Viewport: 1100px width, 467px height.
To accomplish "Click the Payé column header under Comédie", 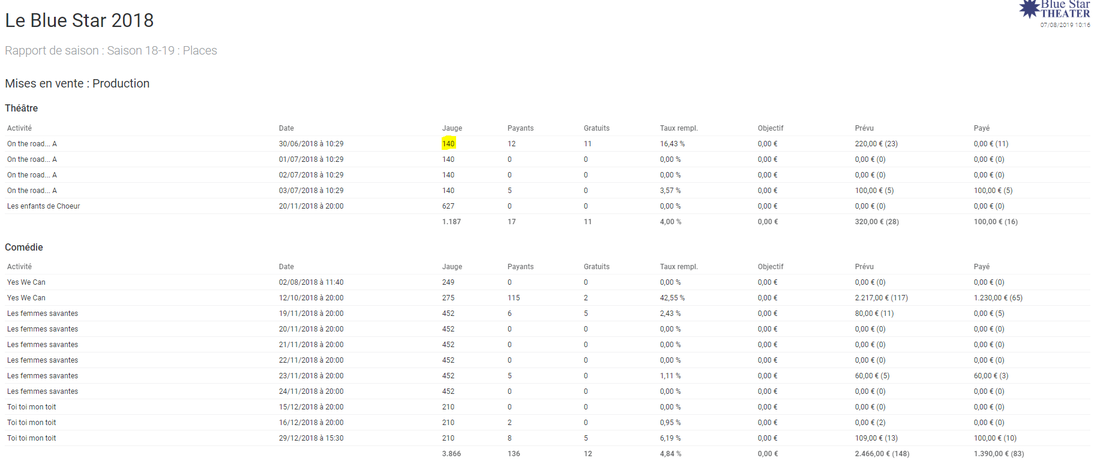I will pos(981,267).
